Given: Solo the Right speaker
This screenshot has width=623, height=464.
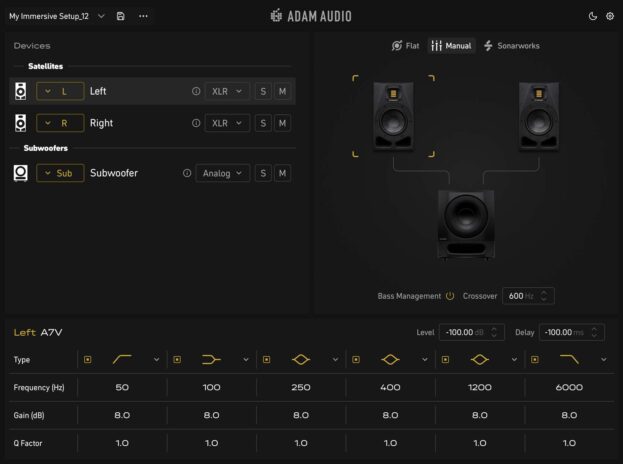Looking at the screenshot, I should tap(263, 123).
